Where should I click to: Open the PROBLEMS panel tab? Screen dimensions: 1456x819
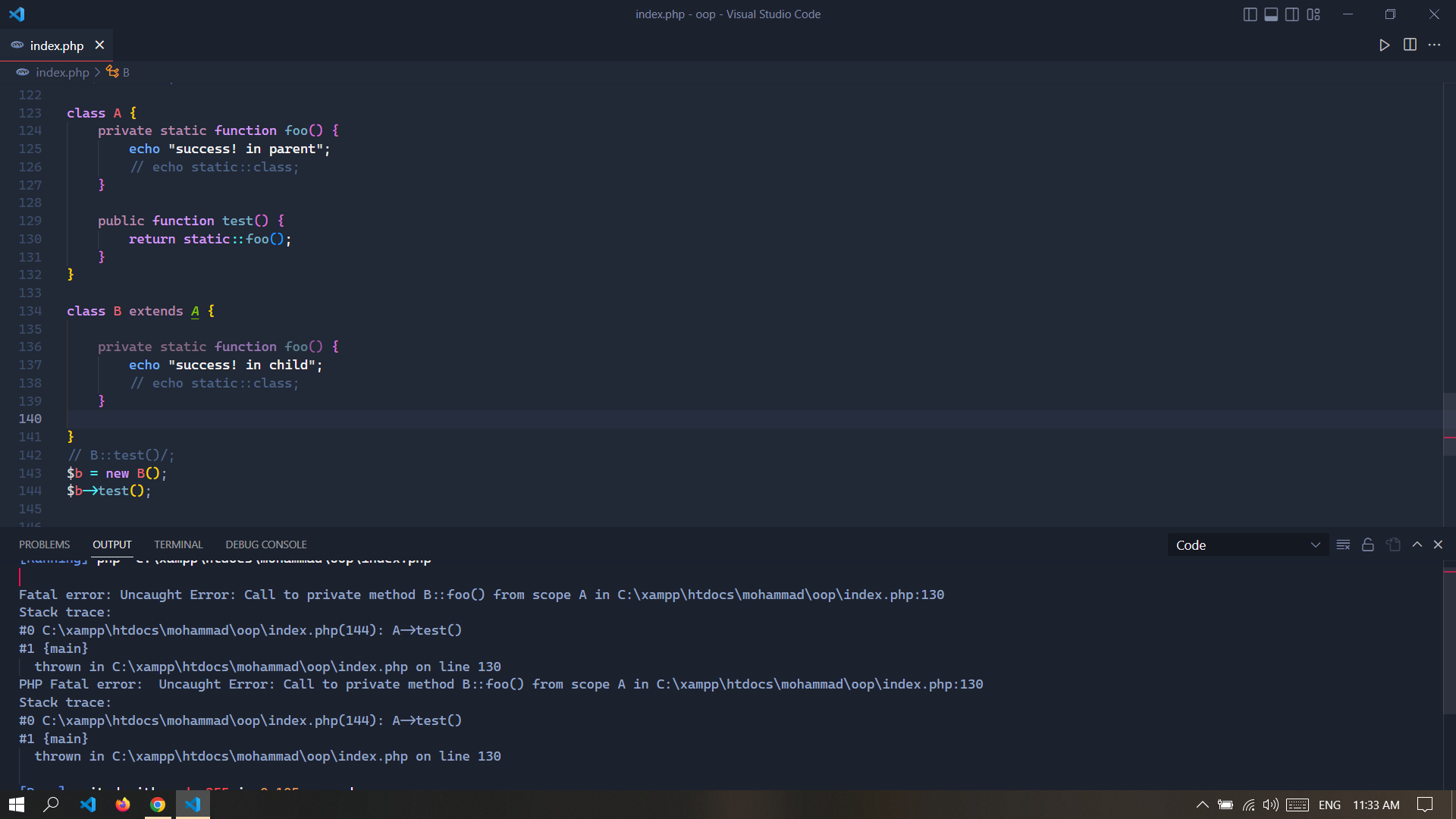(x=44, y=544)
